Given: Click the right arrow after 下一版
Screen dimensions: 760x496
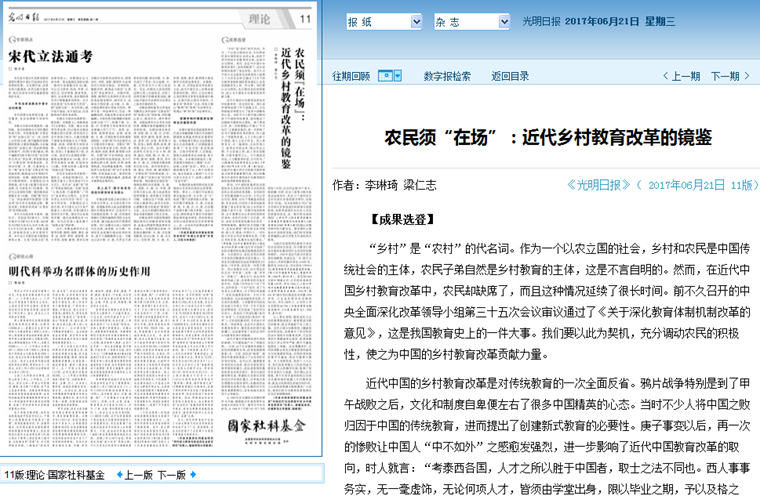Looking at the screenshot, I should 193,475.
